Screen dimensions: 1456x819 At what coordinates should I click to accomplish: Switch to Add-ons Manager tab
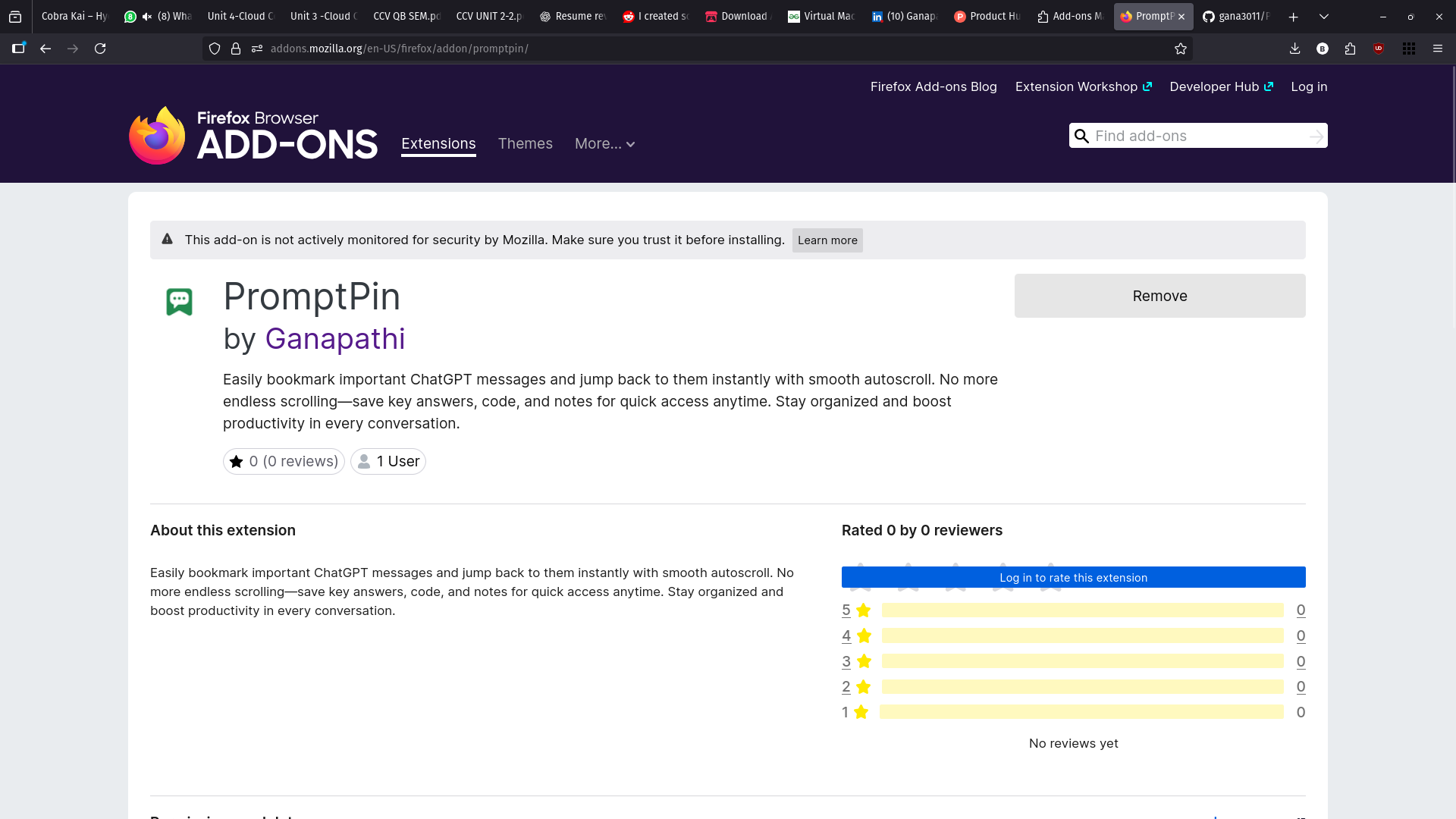(1070, 17)
